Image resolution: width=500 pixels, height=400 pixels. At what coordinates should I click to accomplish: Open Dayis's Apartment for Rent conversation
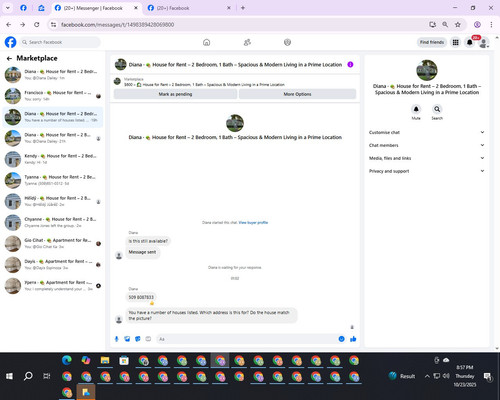(53, 264)
